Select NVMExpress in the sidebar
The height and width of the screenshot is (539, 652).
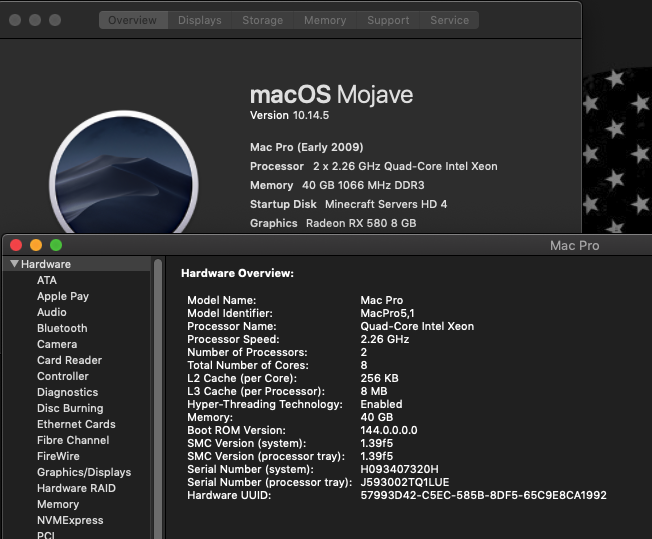coord(70,520)
